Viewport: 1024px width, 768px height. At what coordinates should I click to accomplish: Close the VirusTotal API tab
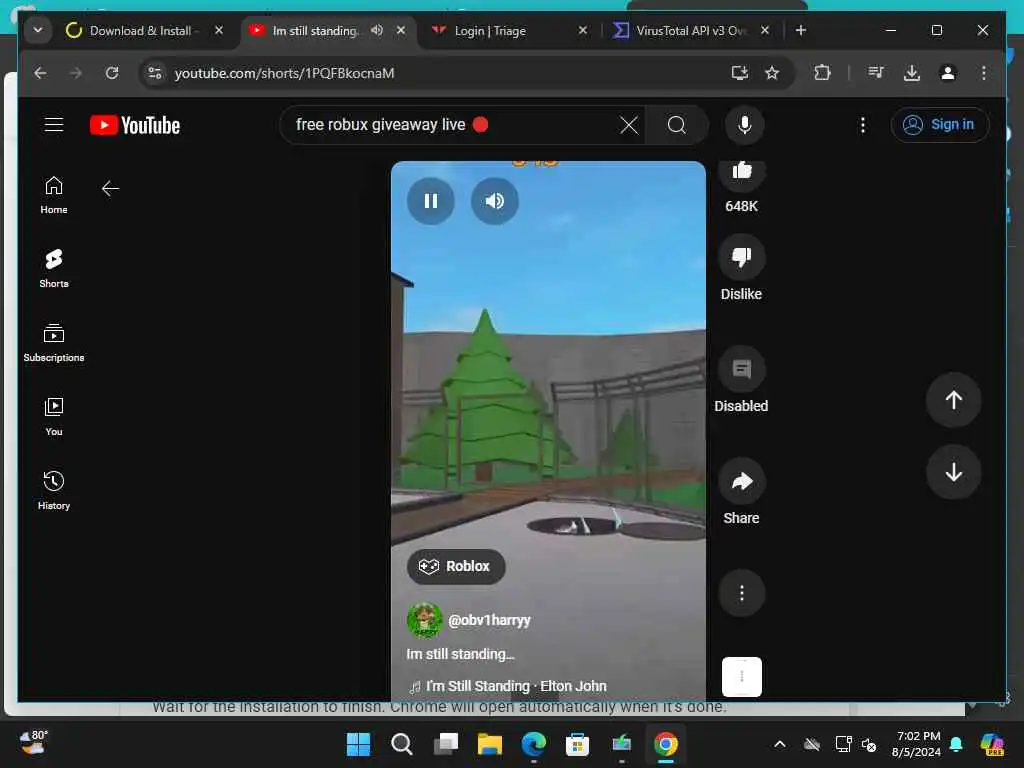pos(765,31)
